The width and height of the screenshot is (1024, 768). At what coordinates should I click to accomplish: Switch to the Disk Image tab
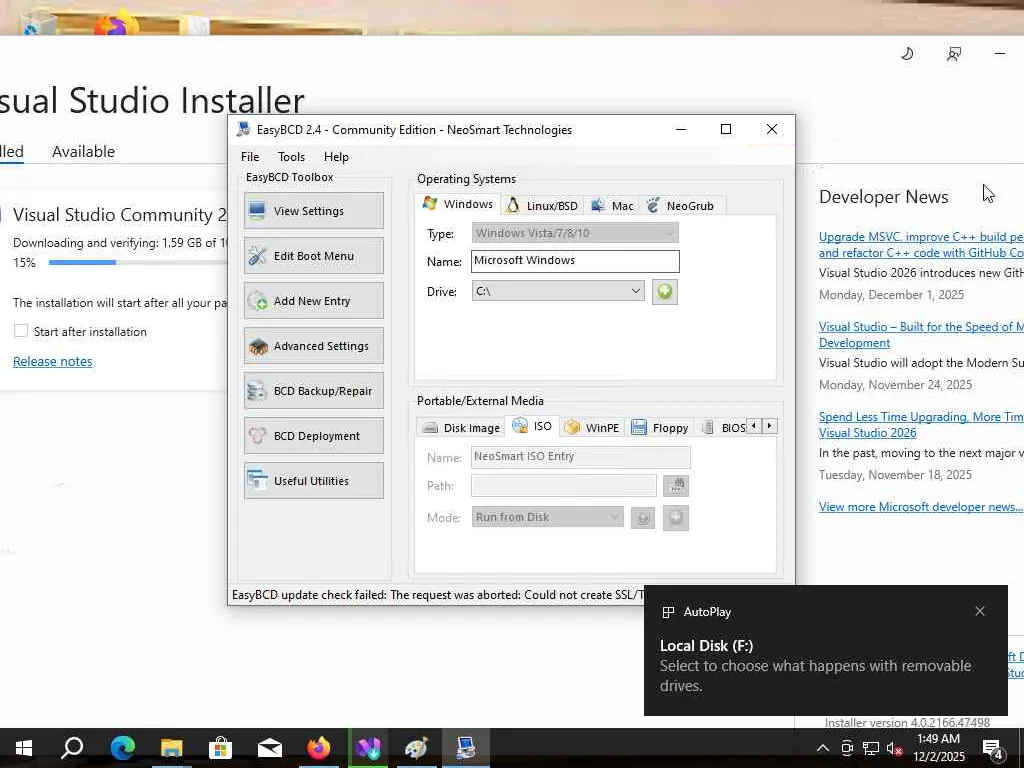pos(461,428)
